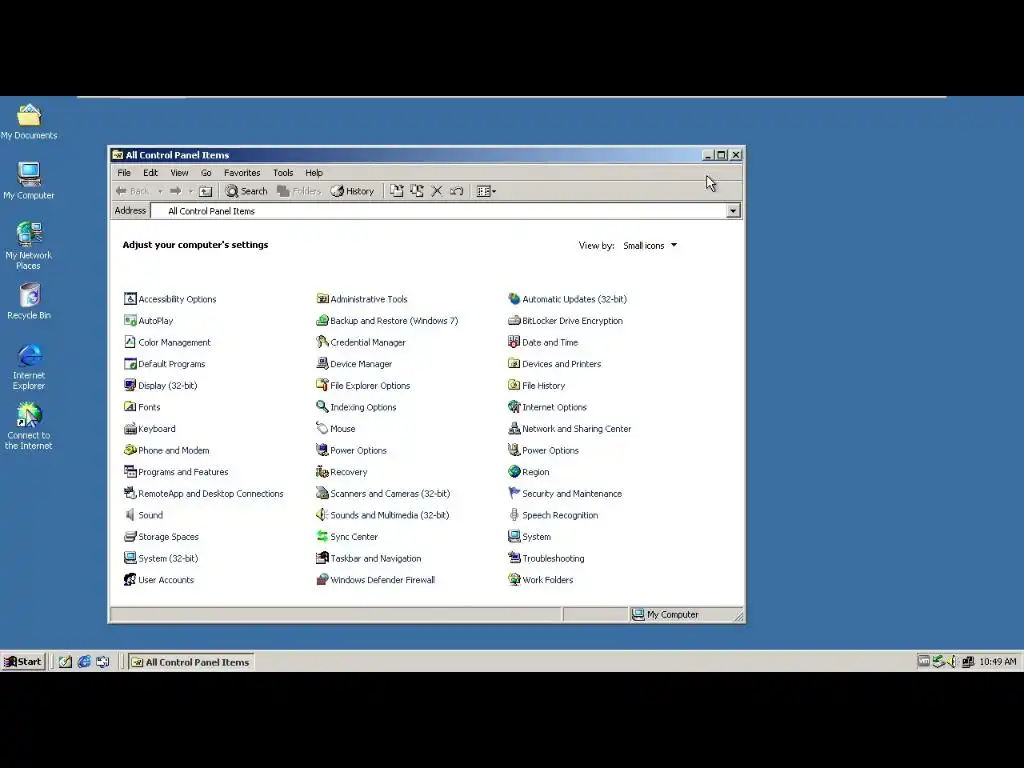Viewport: 1024px width, 768px height.
Task: Open the View by Small icons dropdown
Action: 650,246
